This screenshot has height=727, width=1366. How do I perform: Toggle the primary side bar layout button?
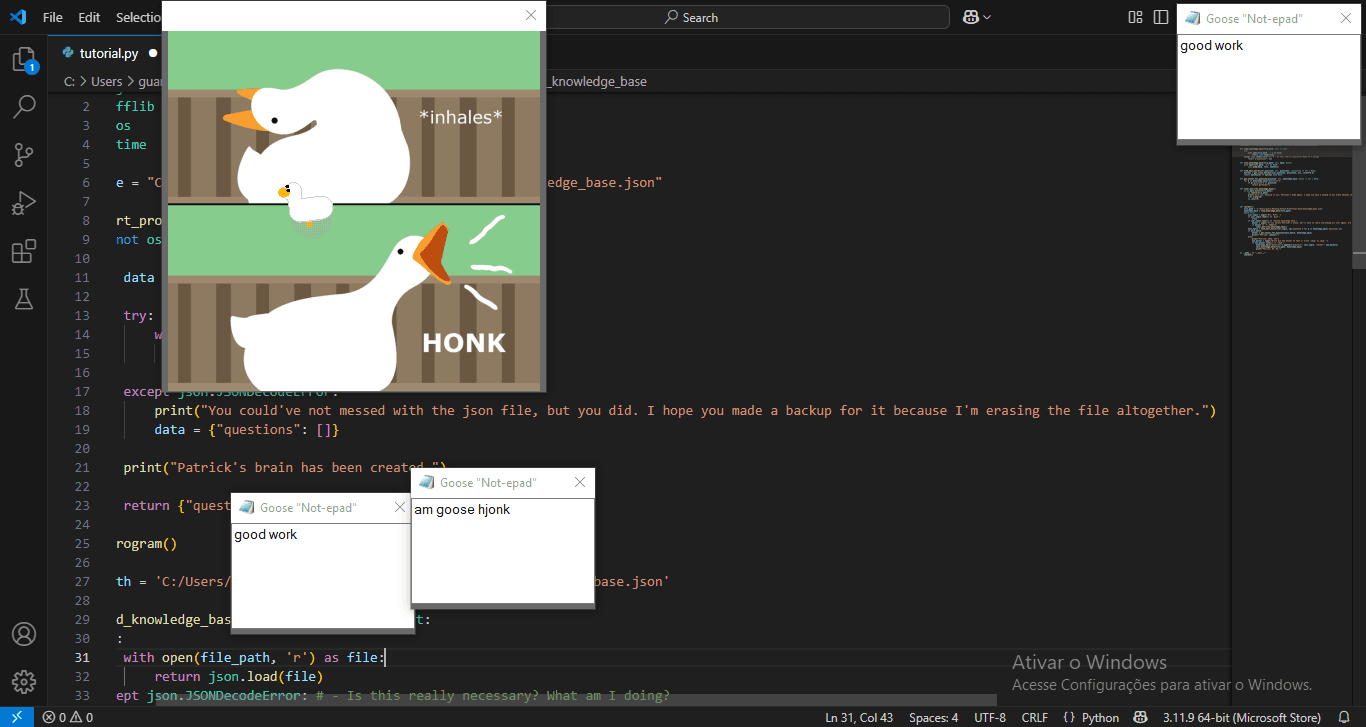(1160, 17)
